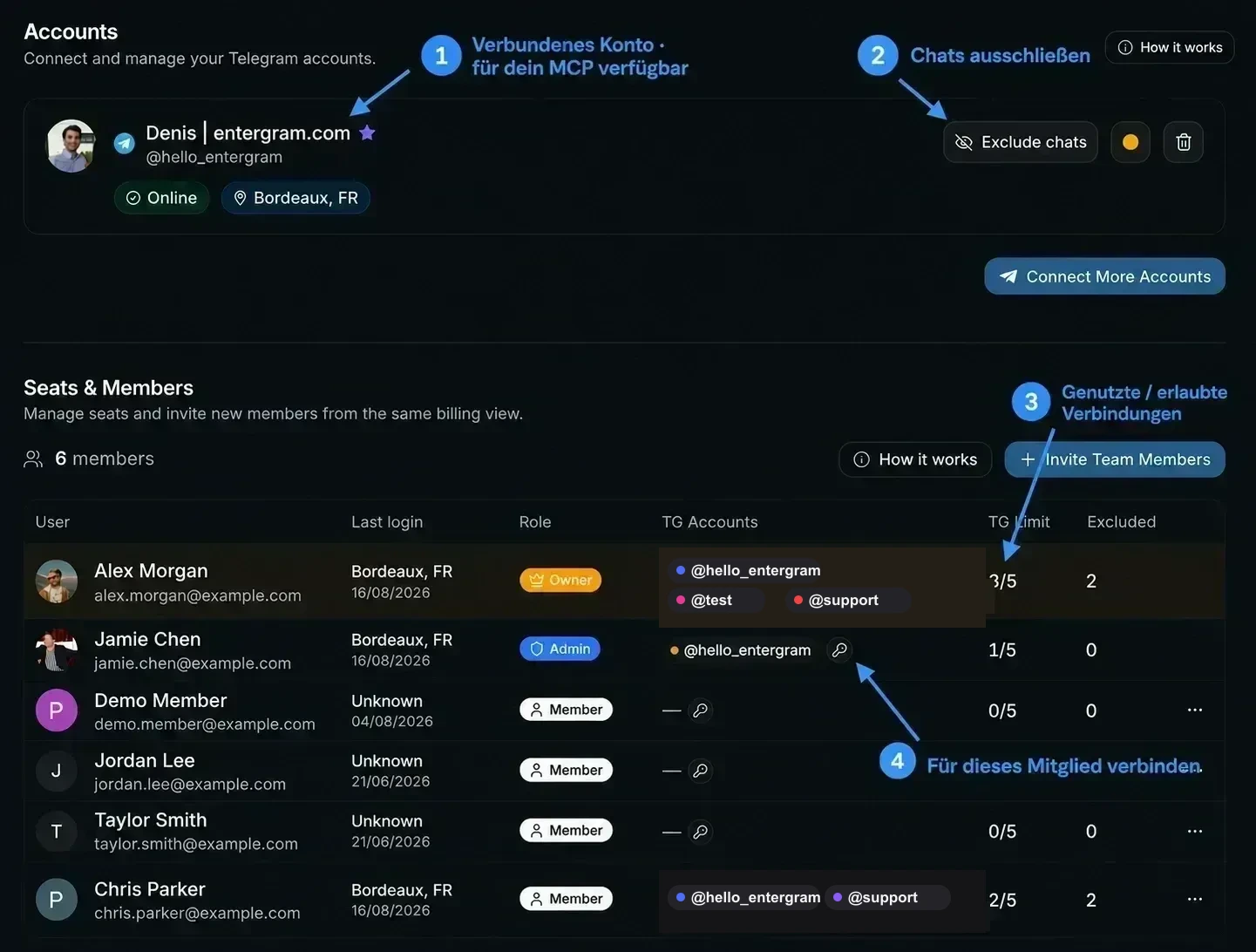Screen dimensions: 1256x952
Task: Click the Member role badge for Taylor Smith
Action: tap(567, 830)
